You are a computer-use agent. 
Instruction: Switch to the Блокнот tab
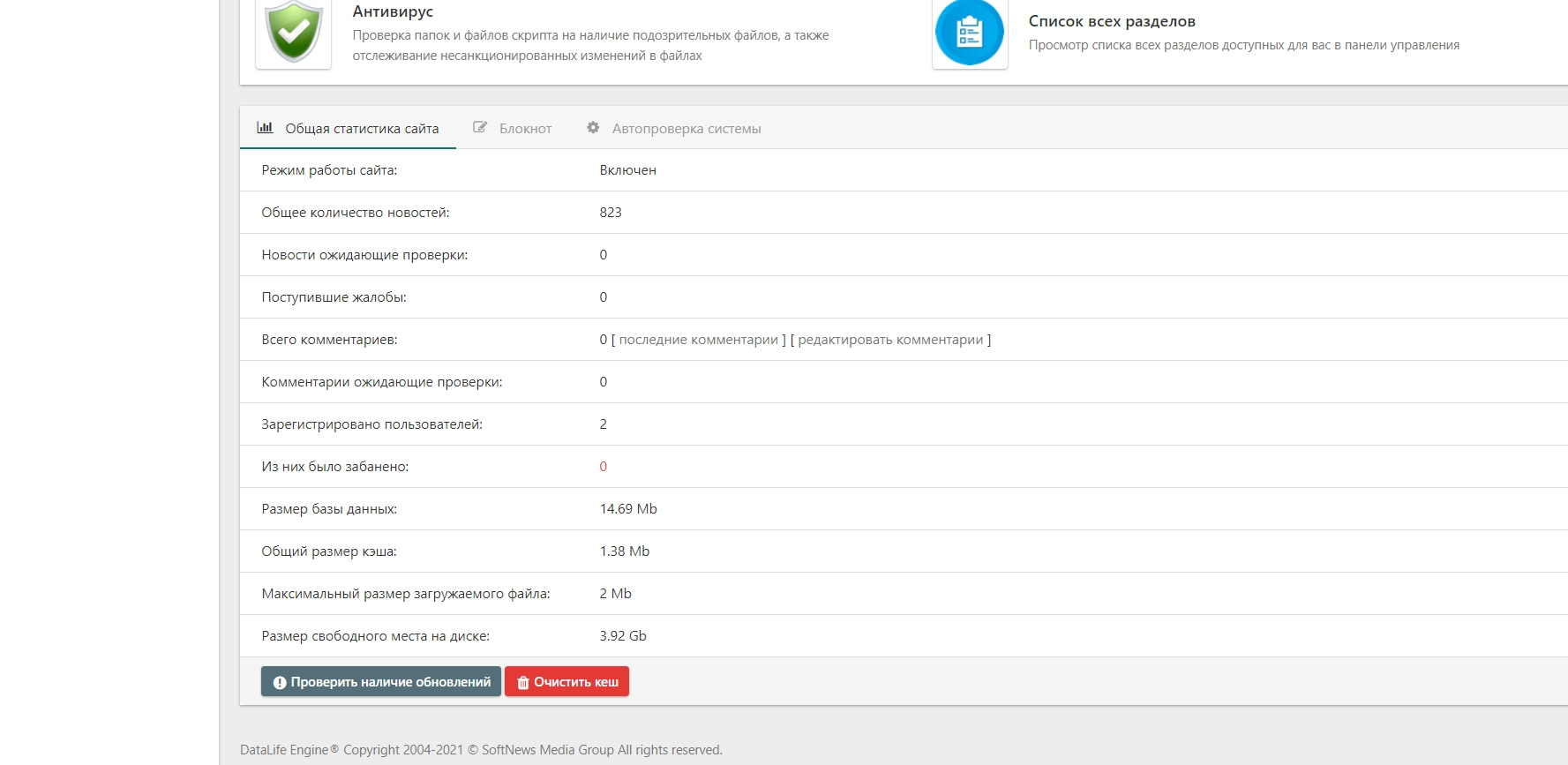513,128
